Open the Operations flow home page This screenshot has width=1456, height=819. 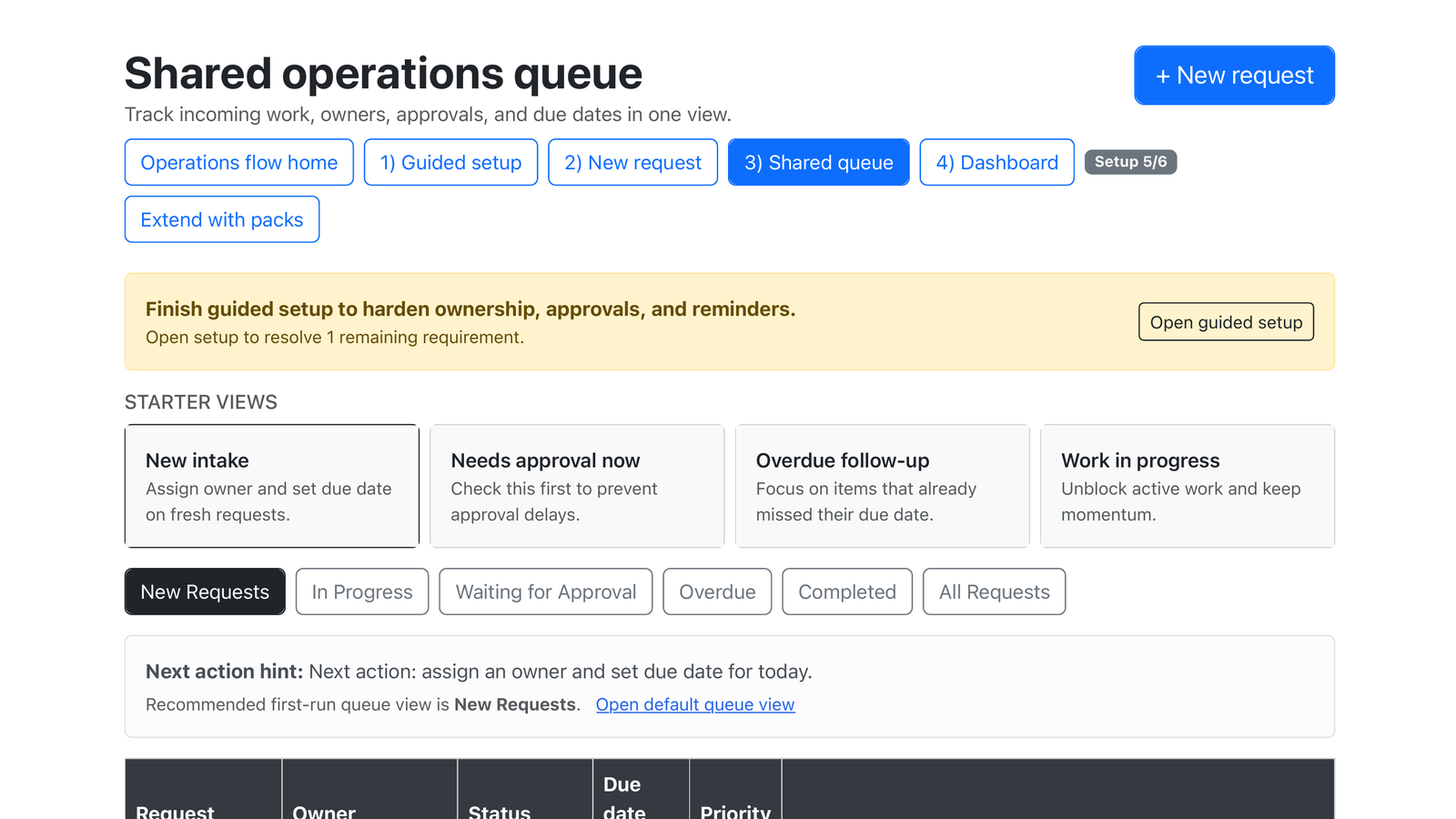click(238, 162)
